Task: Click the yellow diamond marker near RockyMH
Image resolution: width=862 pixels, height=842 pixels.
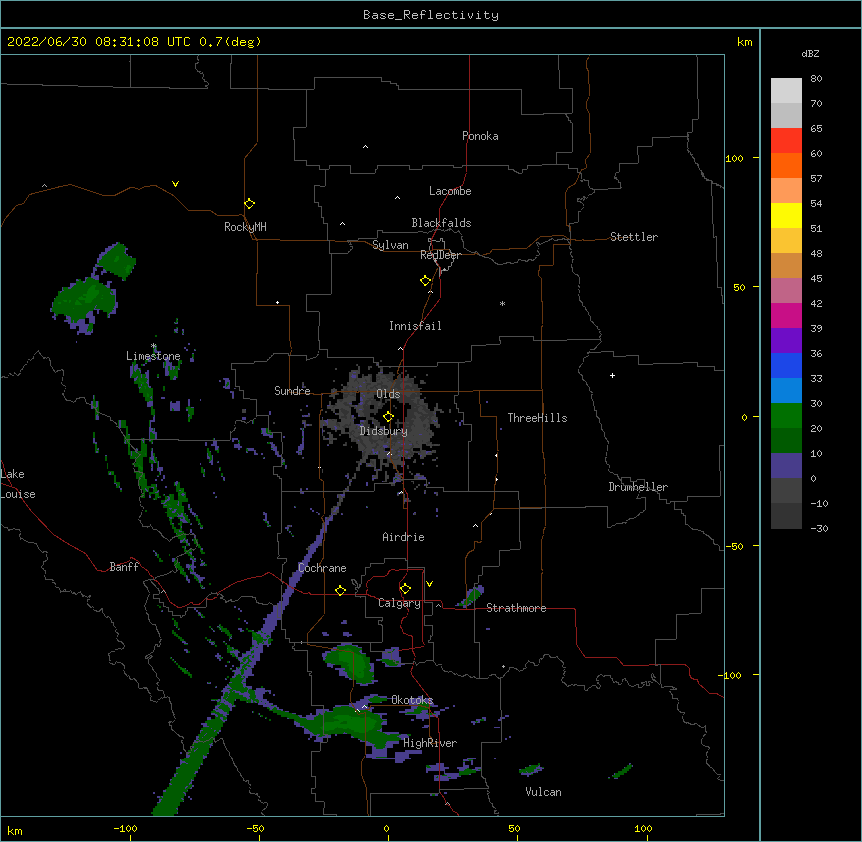Action: click(x=249, y=204)
